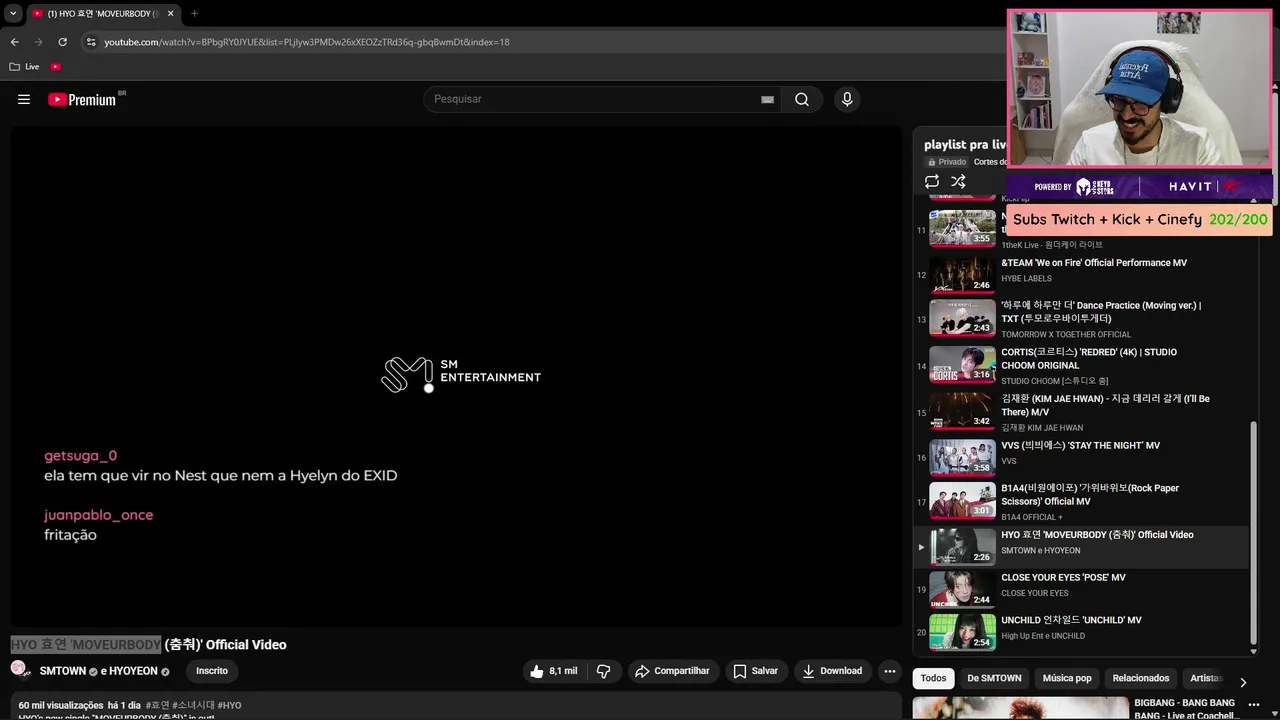Viewport: 1280px width, 720px height.
Task: Select the Música pop filter chip
Action: coord(1067,678)
